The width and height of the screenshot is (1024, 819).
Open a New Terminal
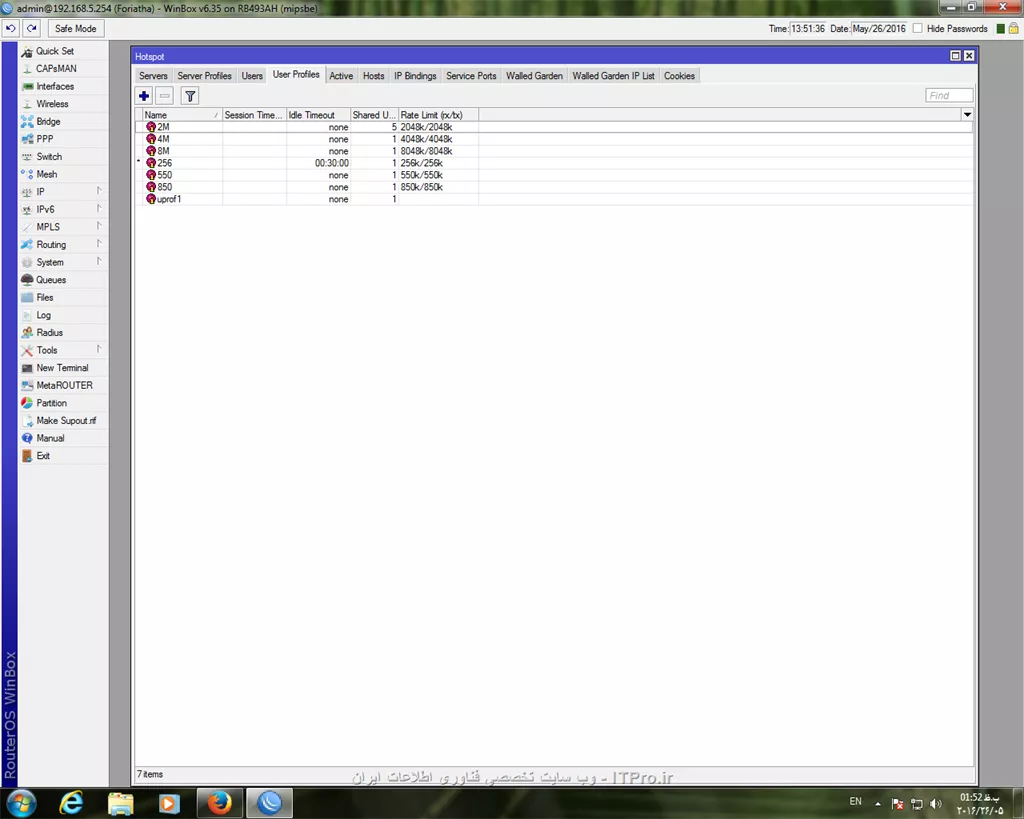62,368
